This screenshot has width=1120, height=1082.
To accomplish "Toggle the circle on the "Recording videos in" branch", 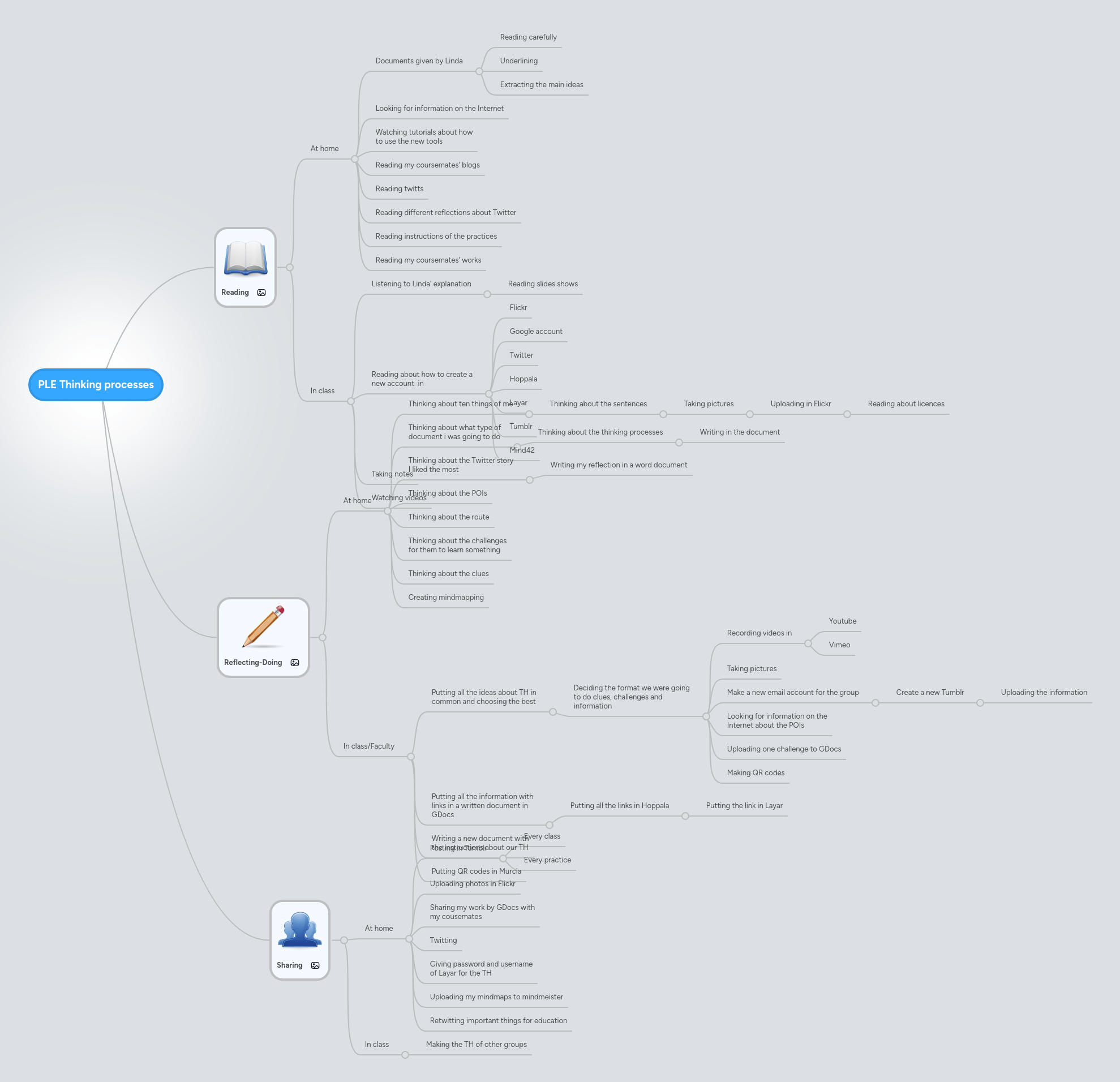I will [809, 645].
